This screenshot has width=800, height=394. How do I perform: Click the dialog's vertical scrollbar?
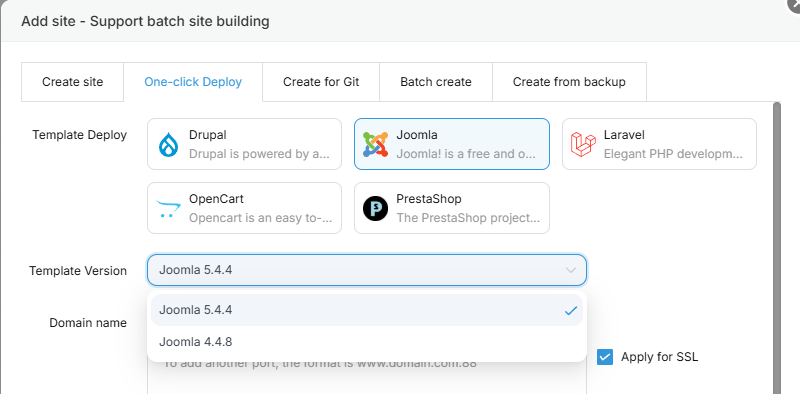(777, 248)
